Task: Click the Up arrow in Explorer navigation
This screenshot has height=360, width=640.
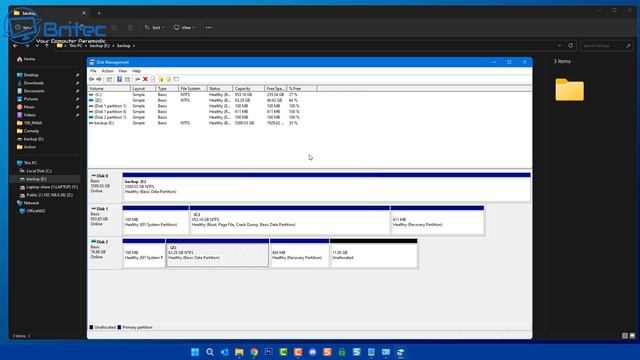Action: pyautogui.click(x=47, y=46)
